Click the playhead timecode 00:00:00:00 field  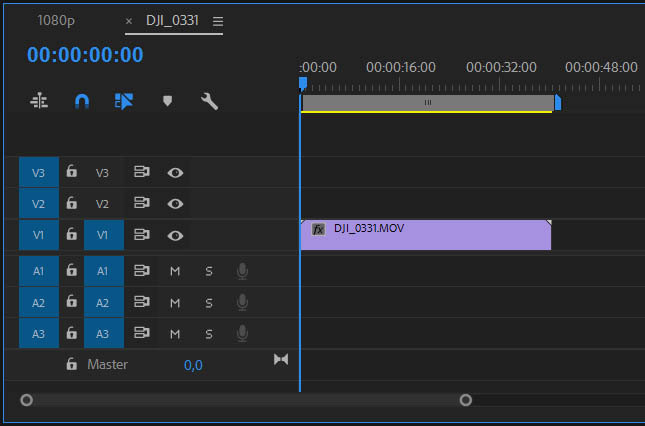pos(85,55)
